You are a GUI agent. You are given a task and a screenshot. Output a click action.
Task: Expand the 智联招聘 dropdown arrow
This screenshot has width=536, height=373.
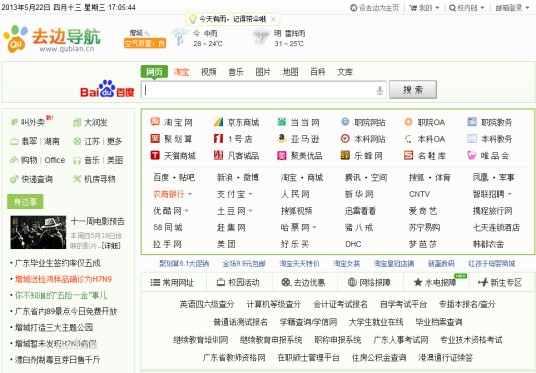click(x=509, y=194)
